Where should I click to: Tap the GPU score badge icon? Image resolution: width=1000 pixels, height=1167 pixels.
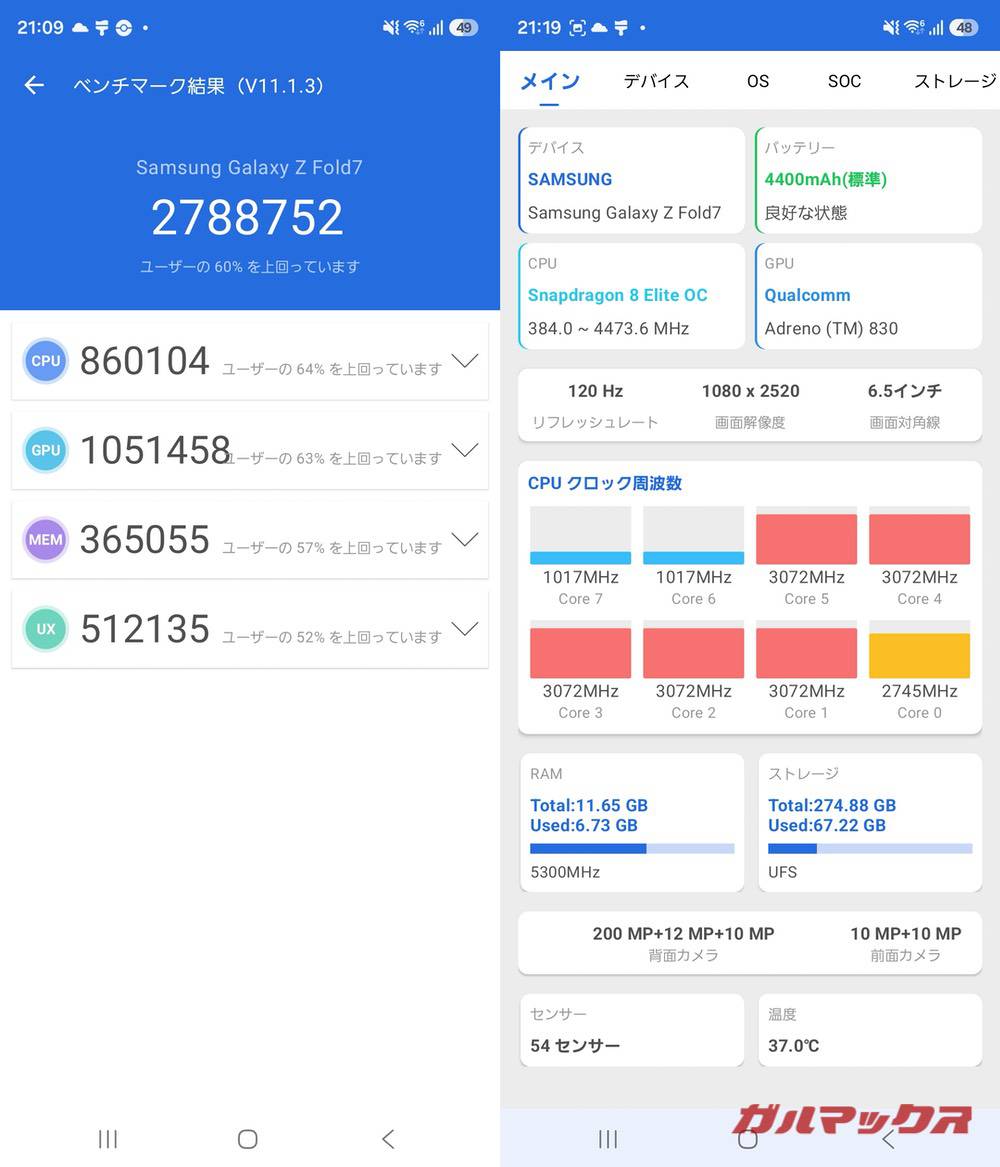coord(45,450)
